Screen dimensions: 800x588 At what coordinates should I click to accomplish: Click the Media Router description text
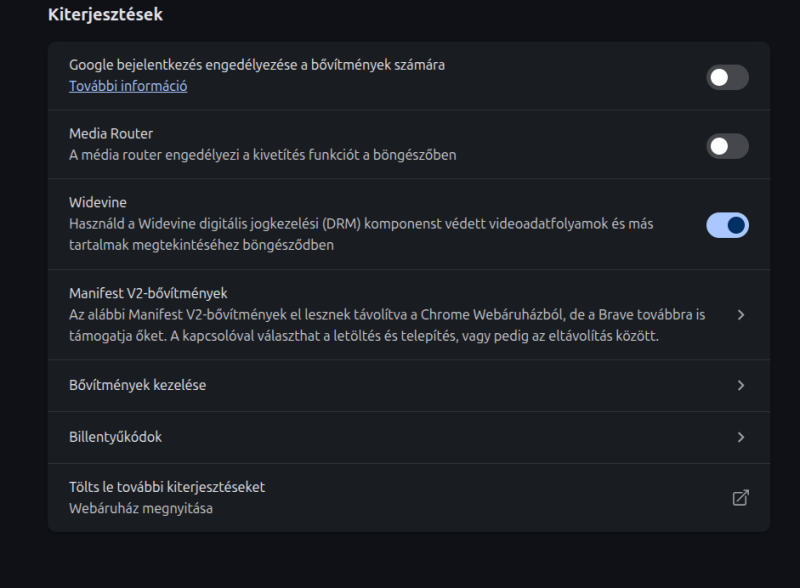click(x=263, y=155)
